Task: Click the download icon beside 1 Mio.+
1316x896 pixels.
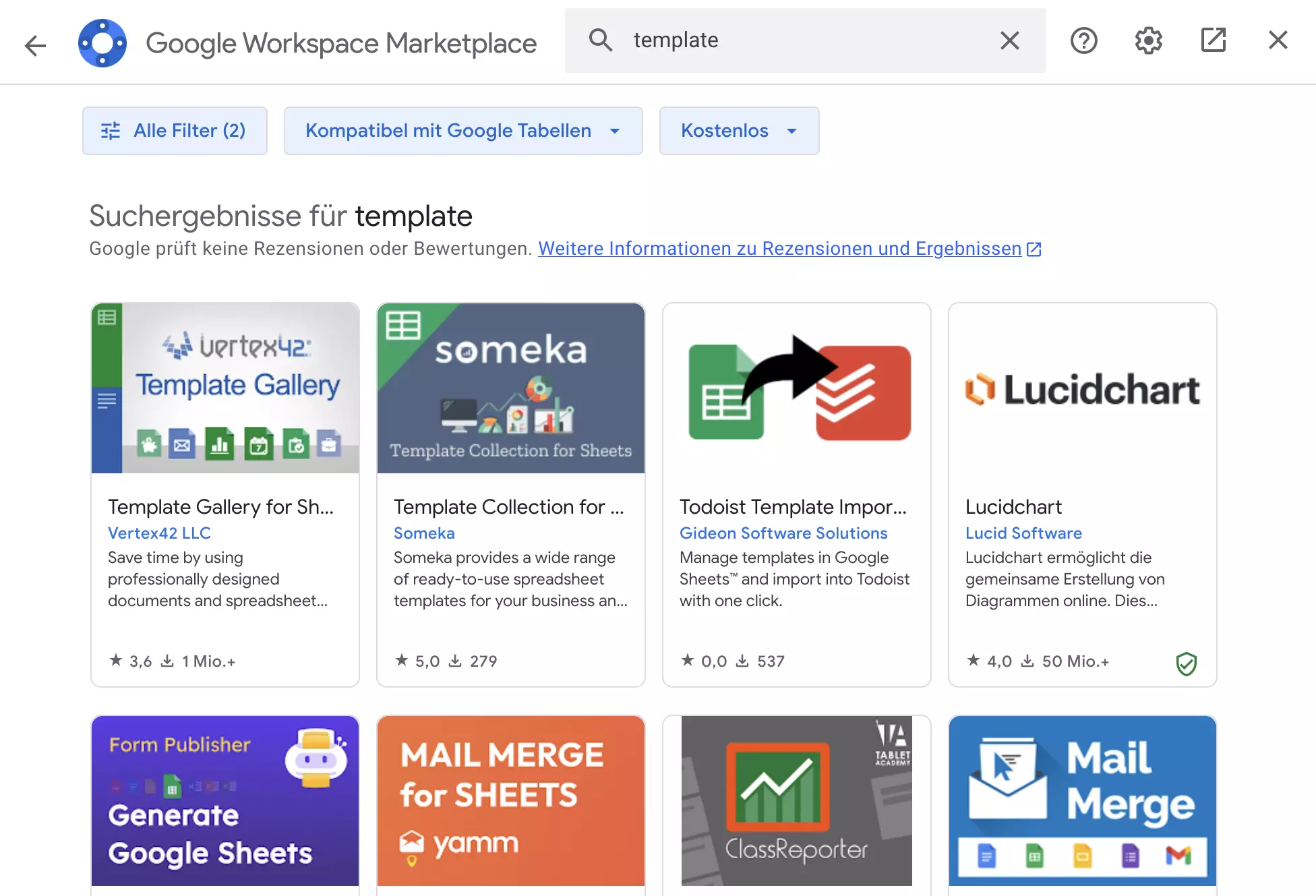Action: (x=167, y=661)
